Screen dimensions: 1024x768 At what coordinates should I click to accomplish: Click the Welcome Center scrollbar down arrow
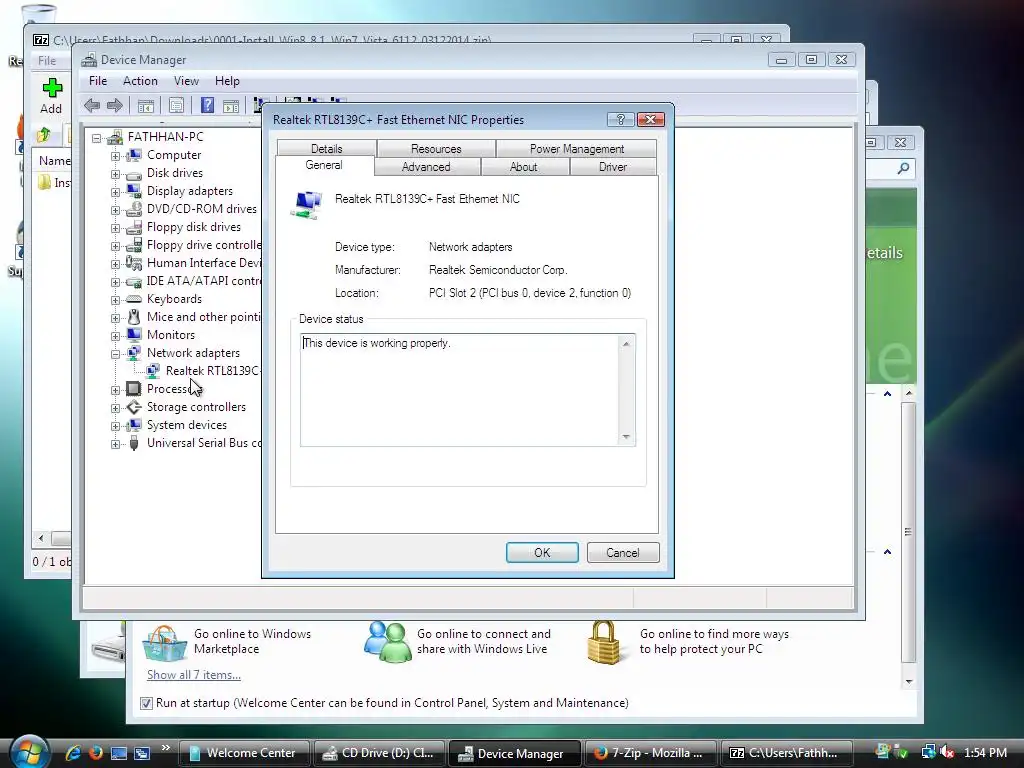click(x=908, y=682)
